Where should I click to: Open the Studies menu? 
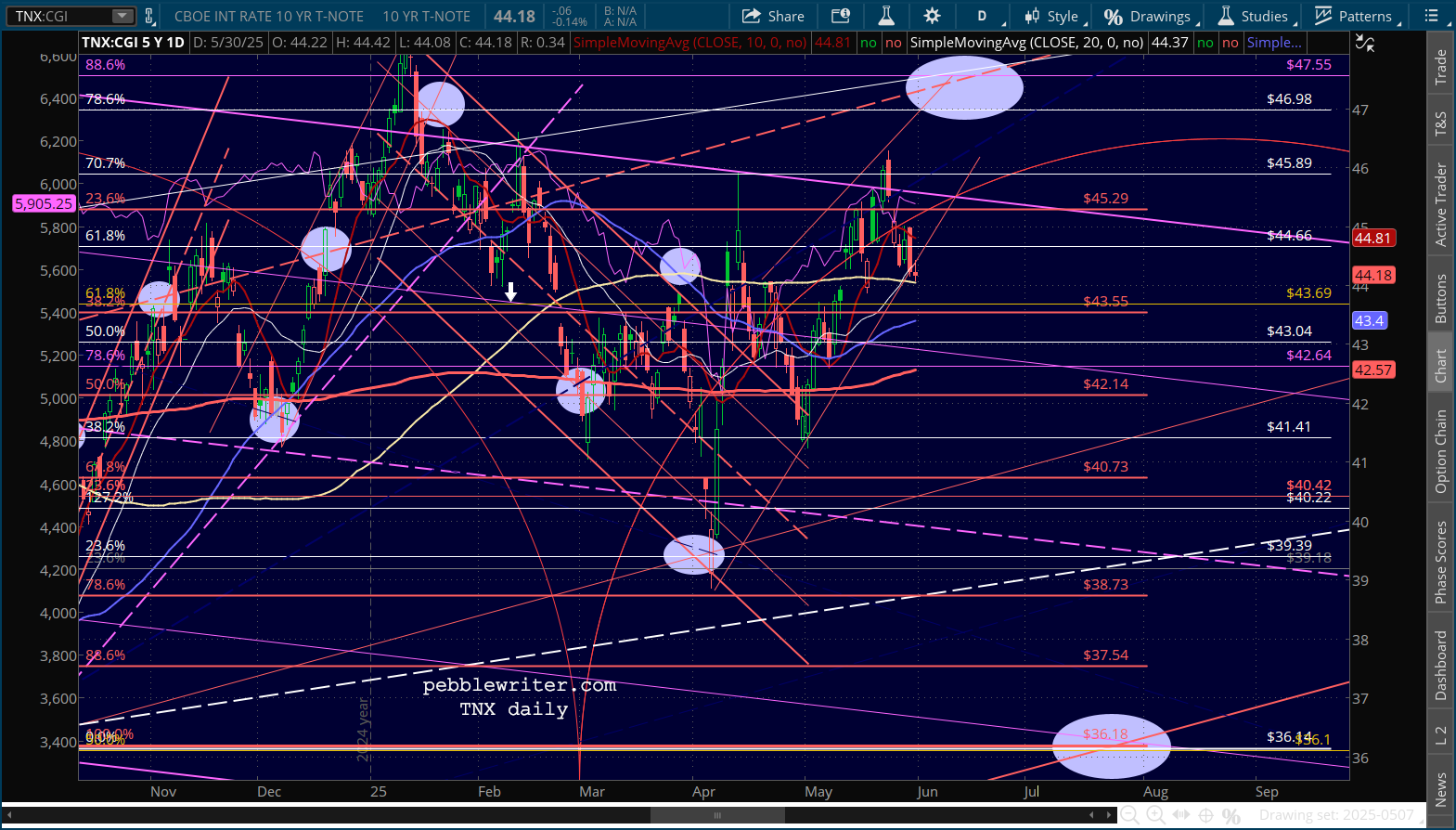[x=1253, y=16]
